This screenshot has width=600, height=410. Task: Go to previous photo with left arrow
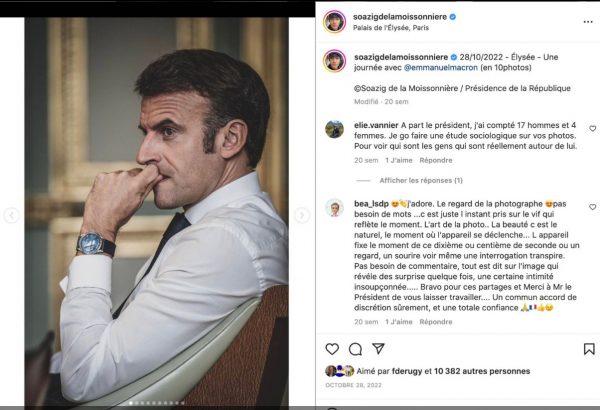point(12,215)
